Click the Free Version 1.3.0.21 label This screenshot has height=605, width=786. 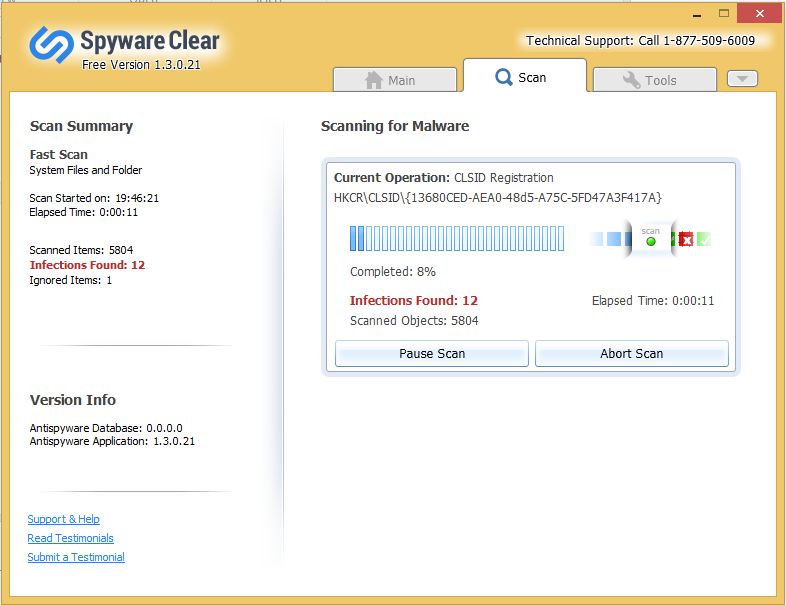pyautogui.click(x=141, y=65)
